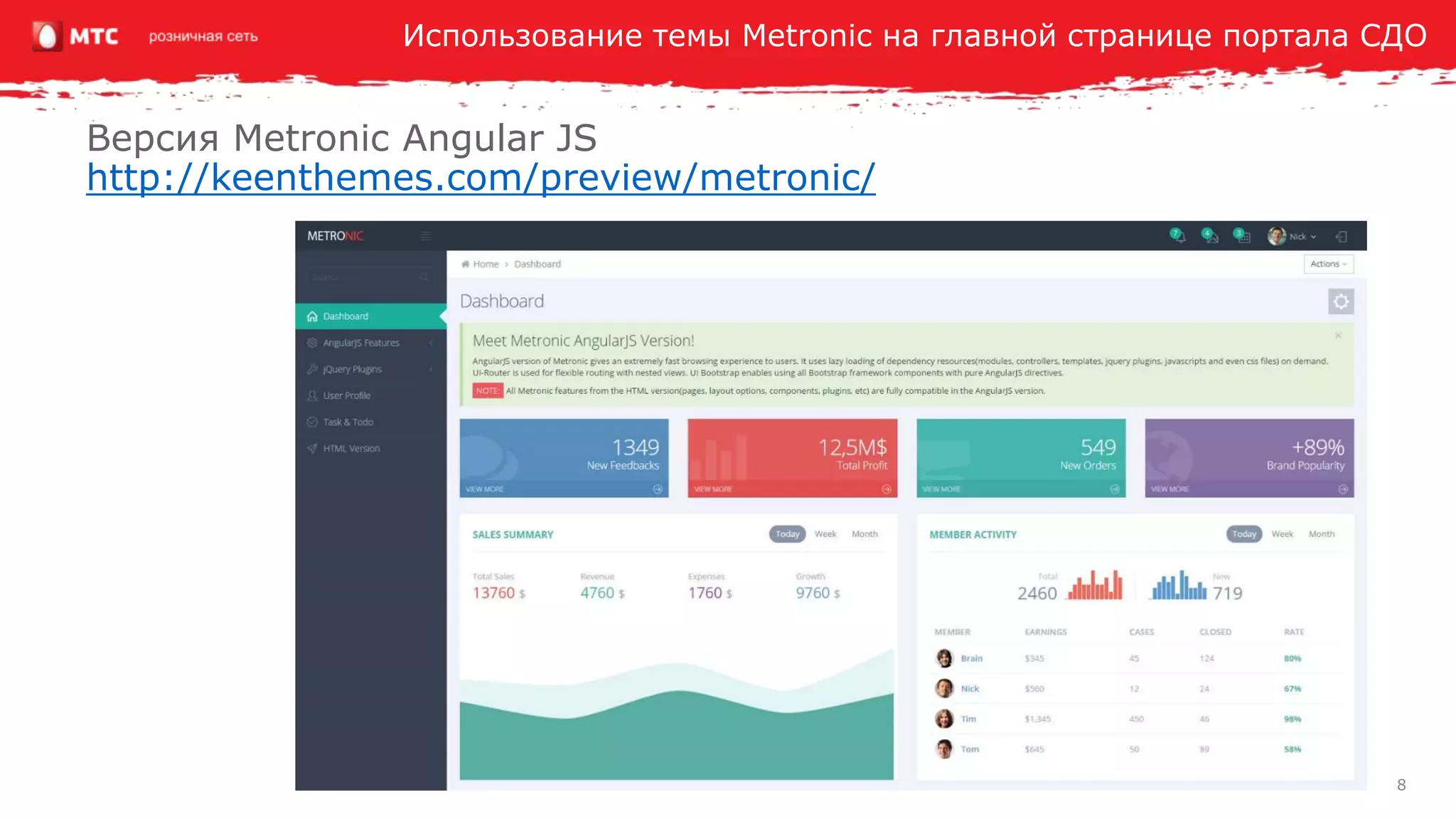This screenshot has height=819, width=1456.
Task: Select jQuery Plugins in the sidebar
Action: [x=370, y=369]
